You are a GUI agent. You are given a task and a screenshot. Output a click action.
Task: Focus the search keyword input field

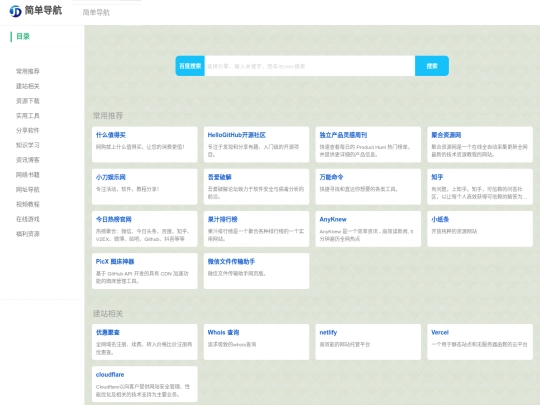coord(310,66)
